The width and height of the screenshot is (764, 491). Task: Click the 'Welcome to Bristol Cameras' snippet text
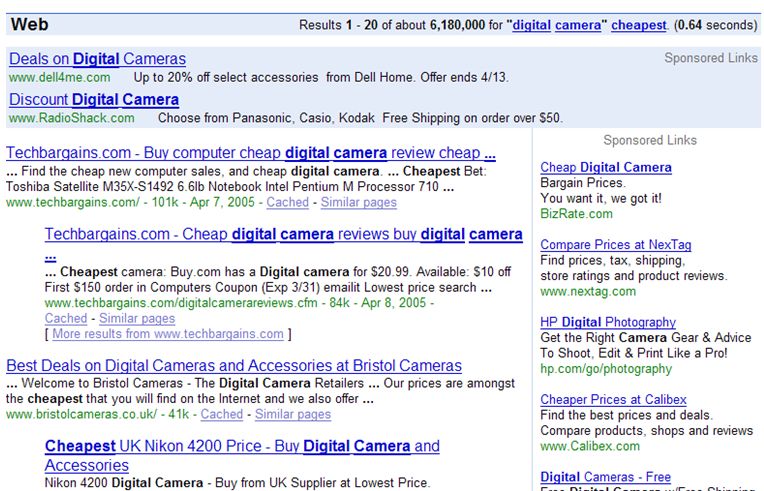coord(102,383)
